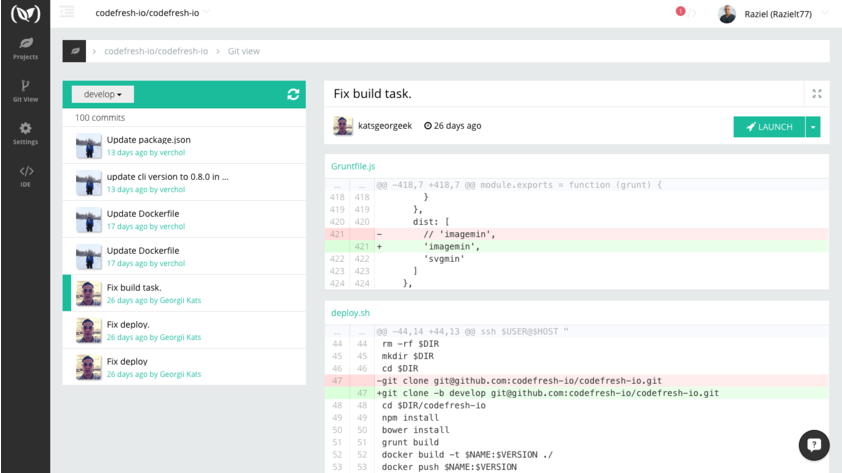Follow the codefresh-io/codefresh-io breadcrumb link

156,51
